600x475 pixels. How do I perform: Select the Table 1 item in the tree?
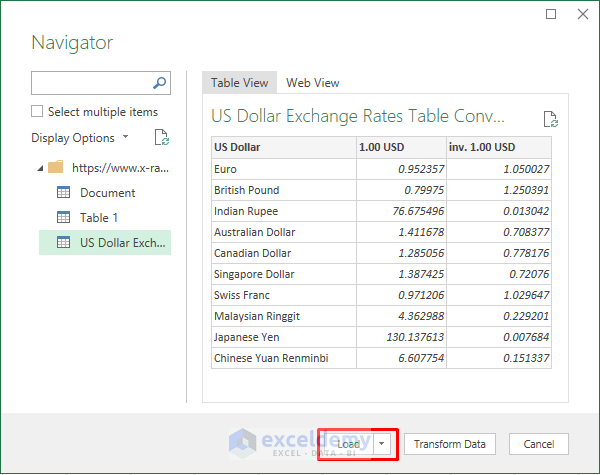click(99, 218)
